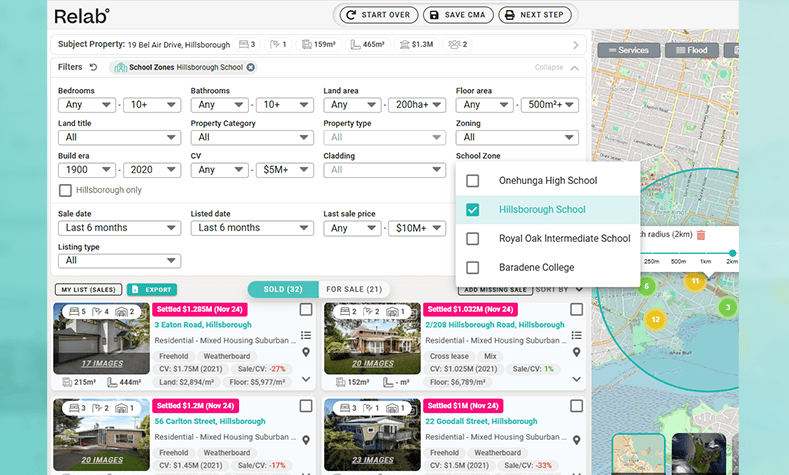Reset filters using the undo arrow icon
789x475 pixels.
[x=93, y=68]
